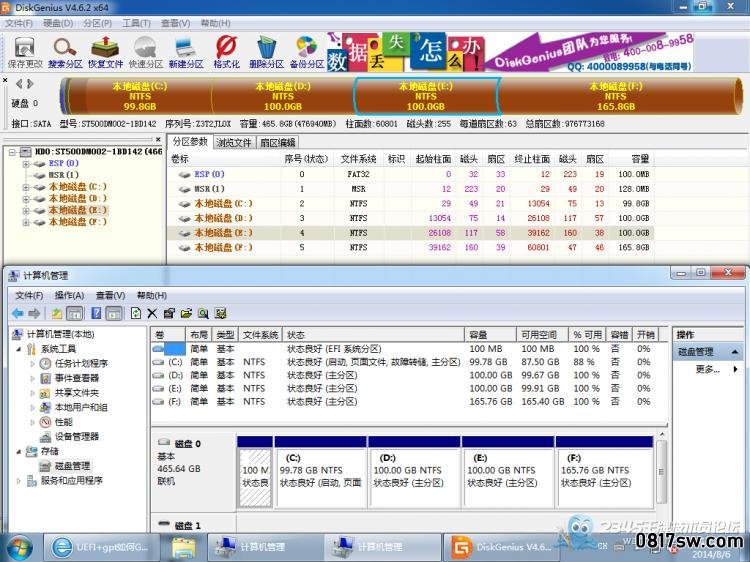This screenshot has height=562, width=750.
Task: Expand the 本地磁盘(D:) tree node
Action: (x=26, y=198)
